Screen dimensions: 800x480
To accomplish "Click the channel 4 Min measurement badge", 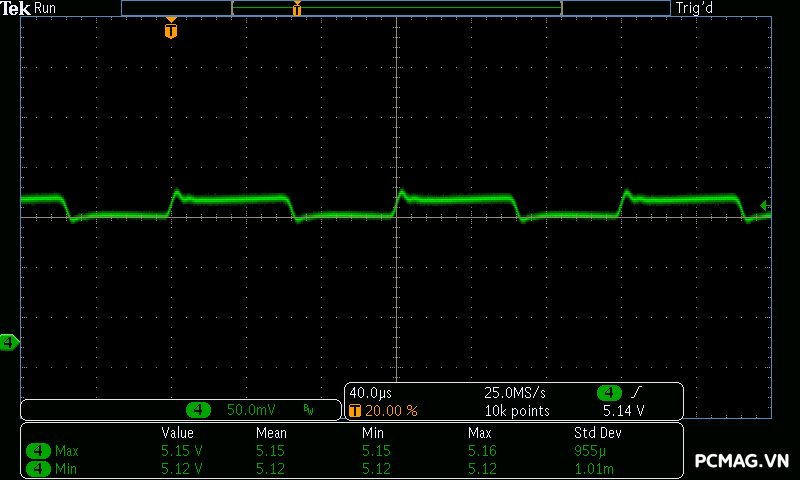I will pyautogui.click(x=40, y=468).
